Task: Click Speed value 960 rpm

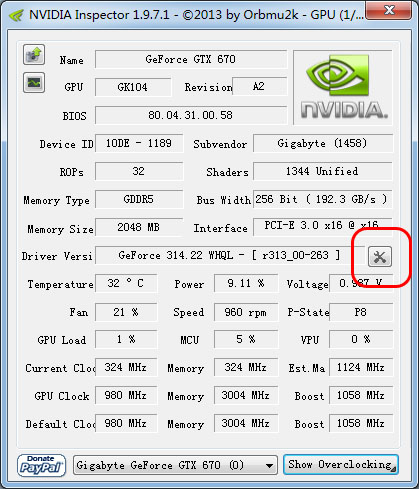Action: tap(246, 312)
